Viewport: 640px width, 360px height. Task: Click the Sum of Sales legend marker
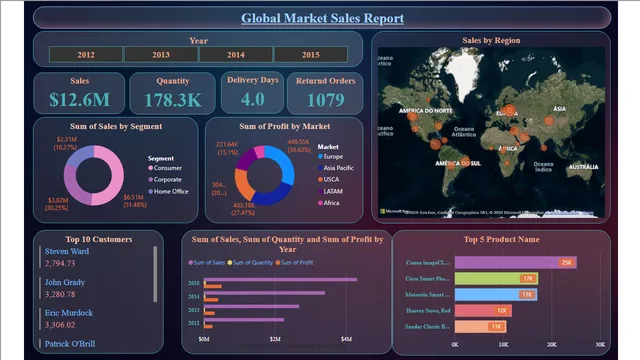pyautogui.click(x=191, y=262)
